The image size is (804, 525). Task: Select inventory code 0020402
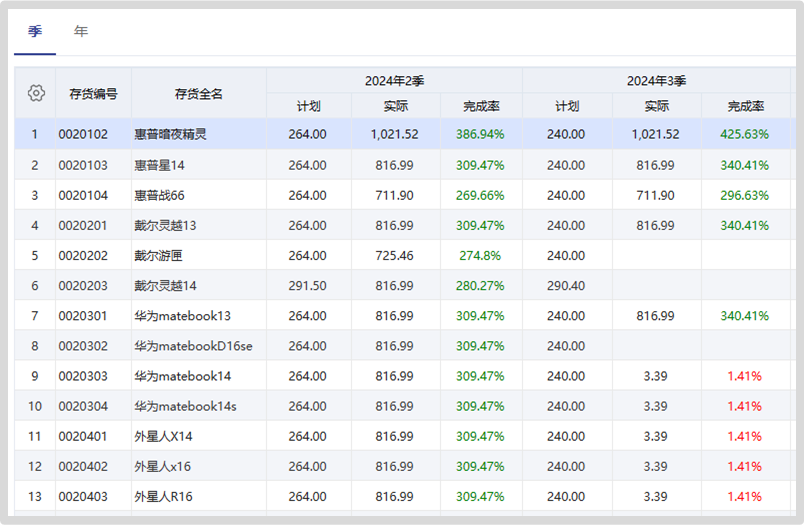[83, 467]
